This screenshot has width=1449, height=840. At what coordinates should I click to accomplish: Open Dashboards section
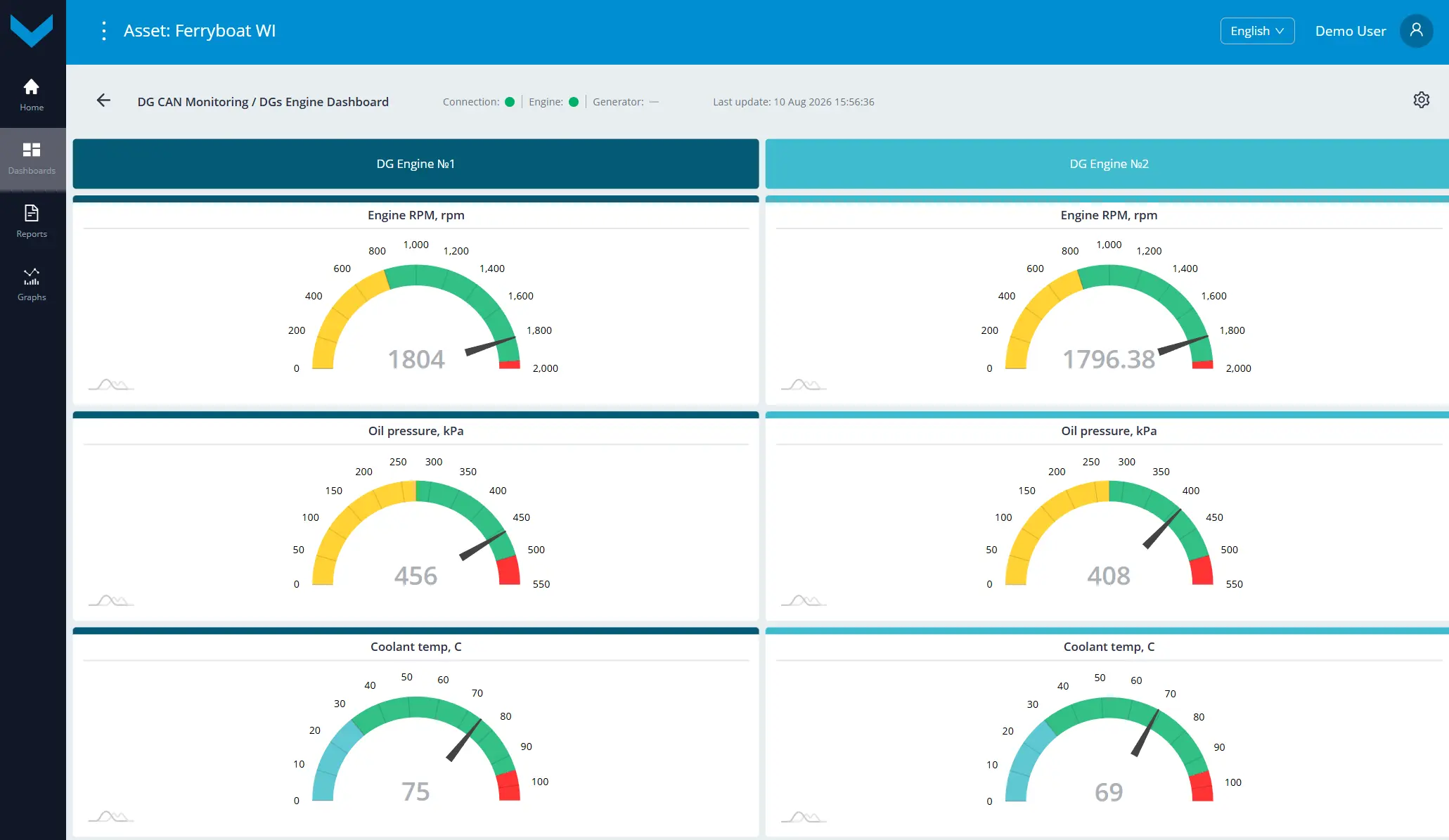(32, 159)
